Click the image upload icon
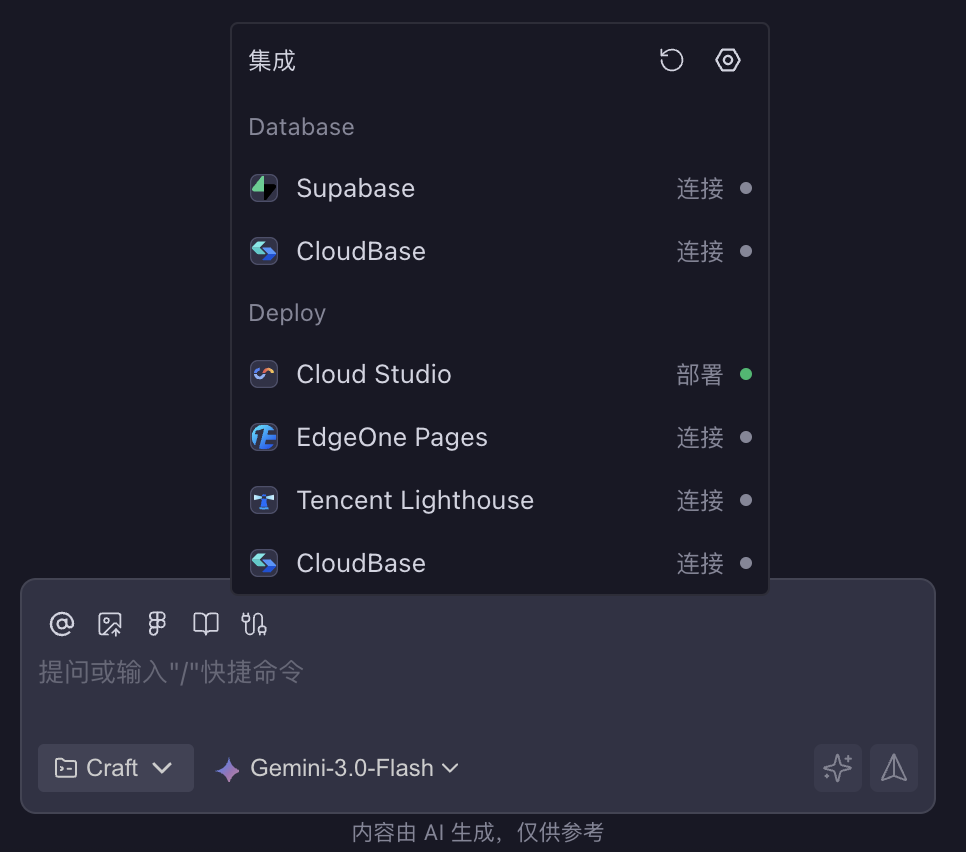966x852 pixels. click(109, 623)
